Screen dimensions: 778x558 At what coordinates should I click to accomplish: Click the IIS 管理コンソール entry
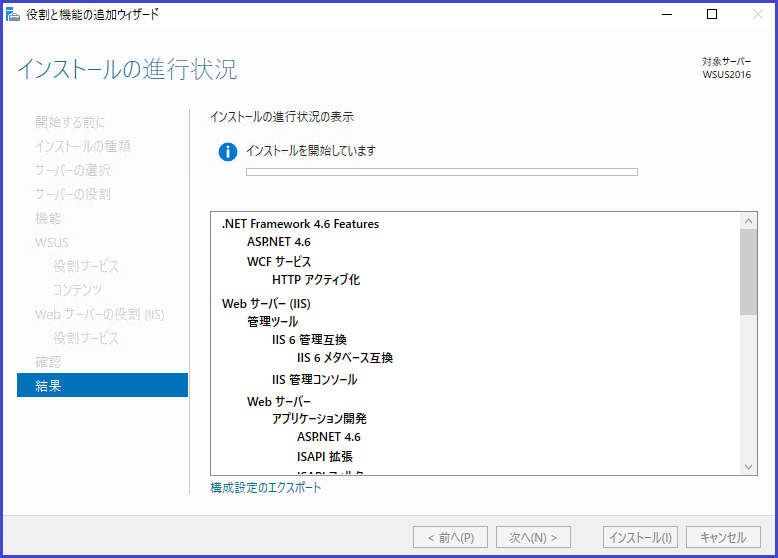coord(315,379)
